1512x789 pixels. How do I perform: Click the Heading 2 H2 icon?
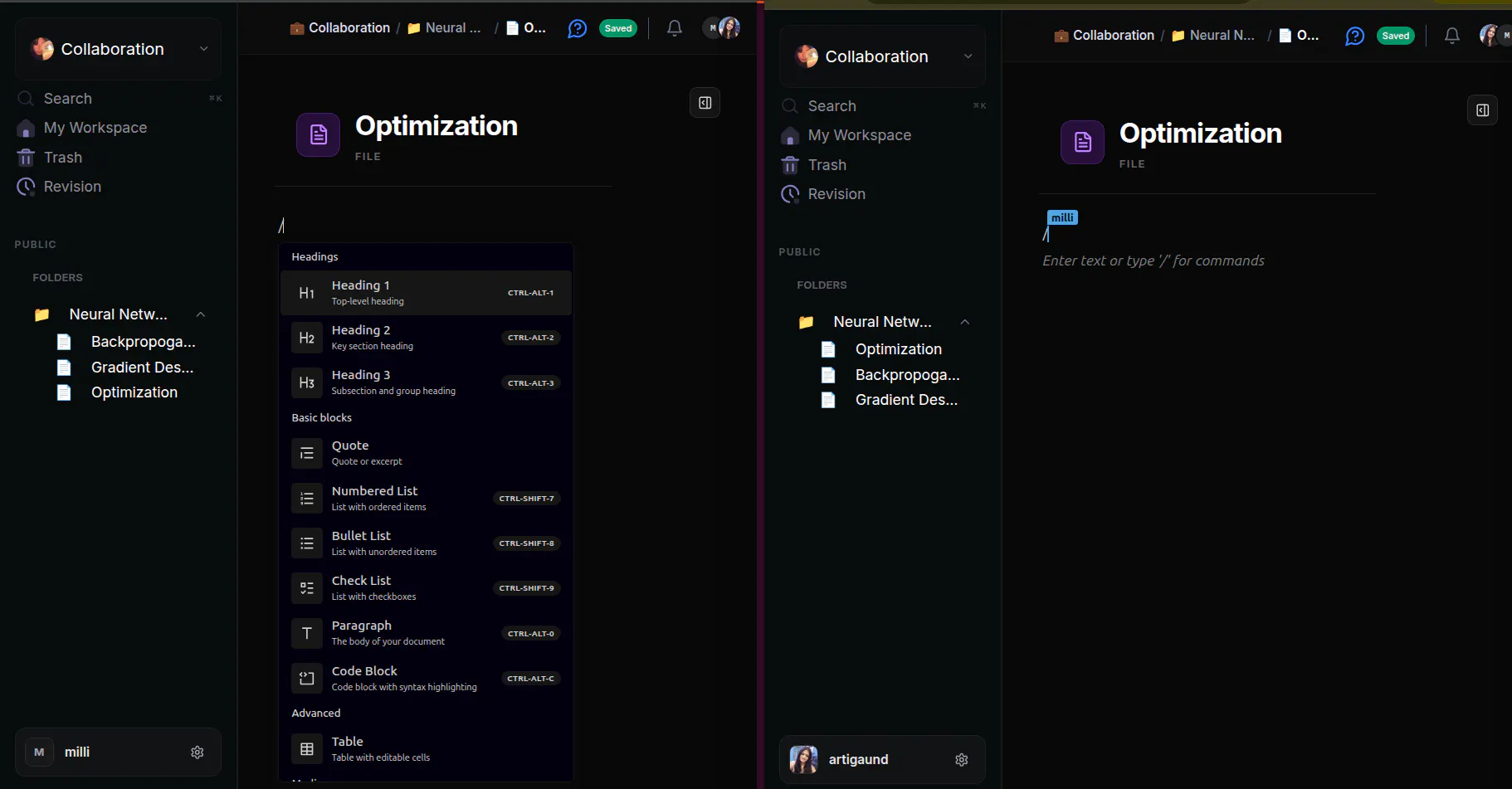point(307,338)
